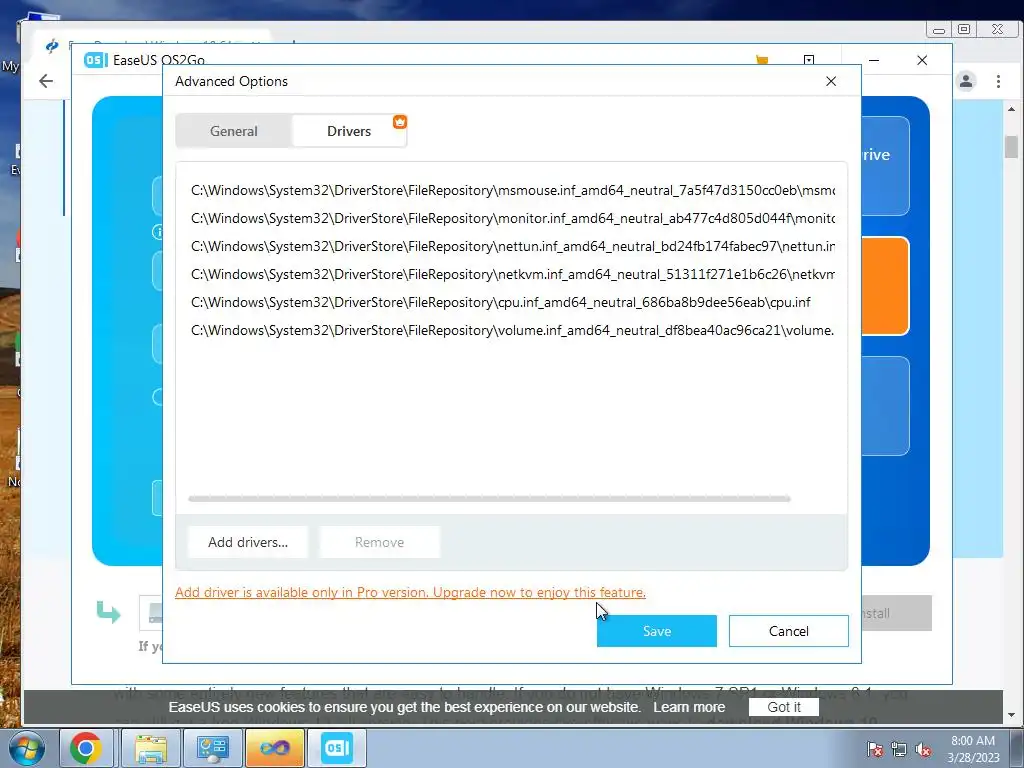Open File Explorer from the taskbar
Image resolution: width=1024 pixels, height=768 pixels.
point(150,748)
